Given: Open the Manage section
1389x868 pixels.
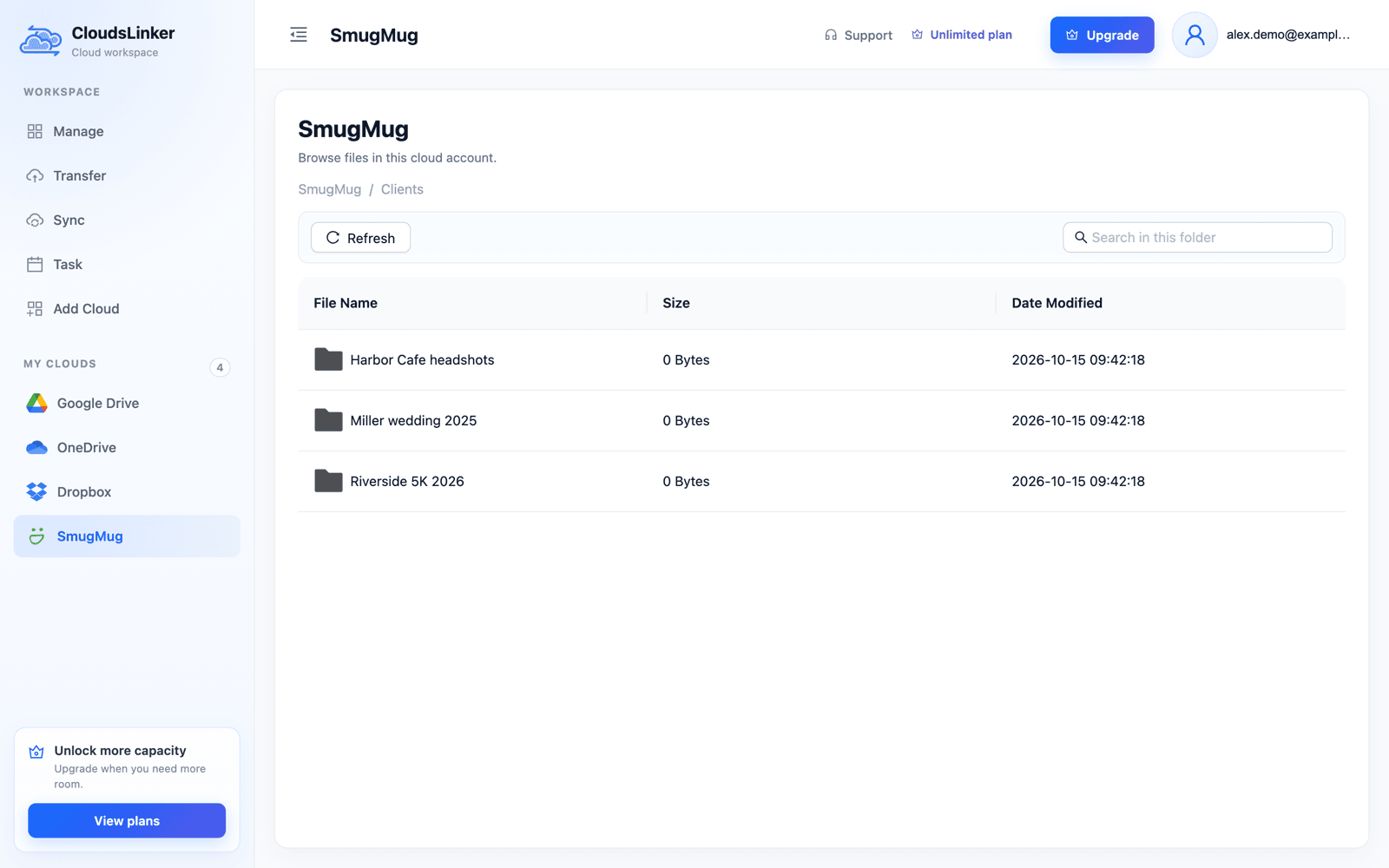Looking at the screenshot, I should pyautogui.click(x=127, y=131).
